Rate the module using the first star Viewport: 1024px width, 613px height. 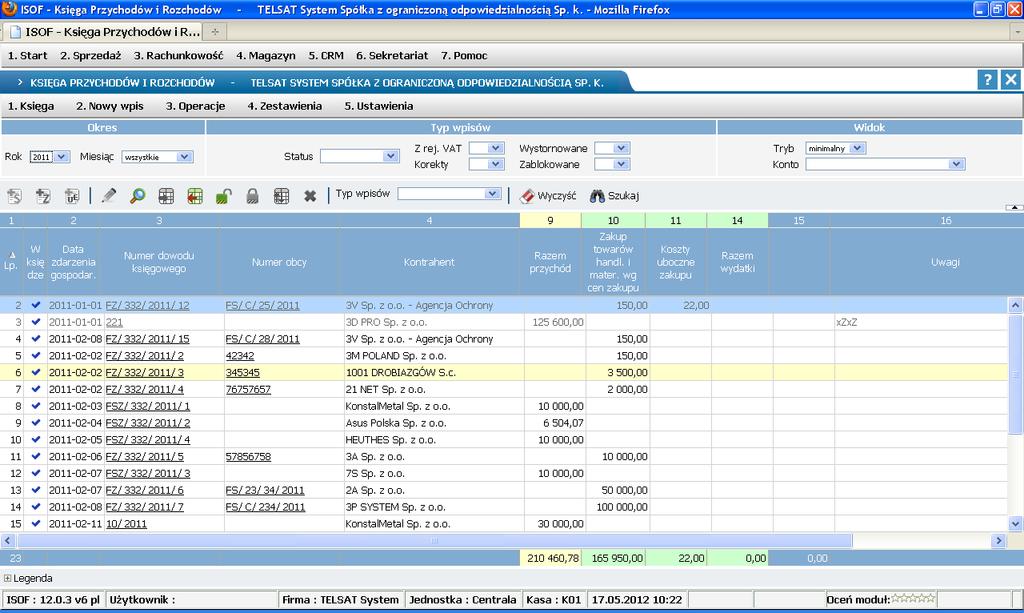[896, 599]
